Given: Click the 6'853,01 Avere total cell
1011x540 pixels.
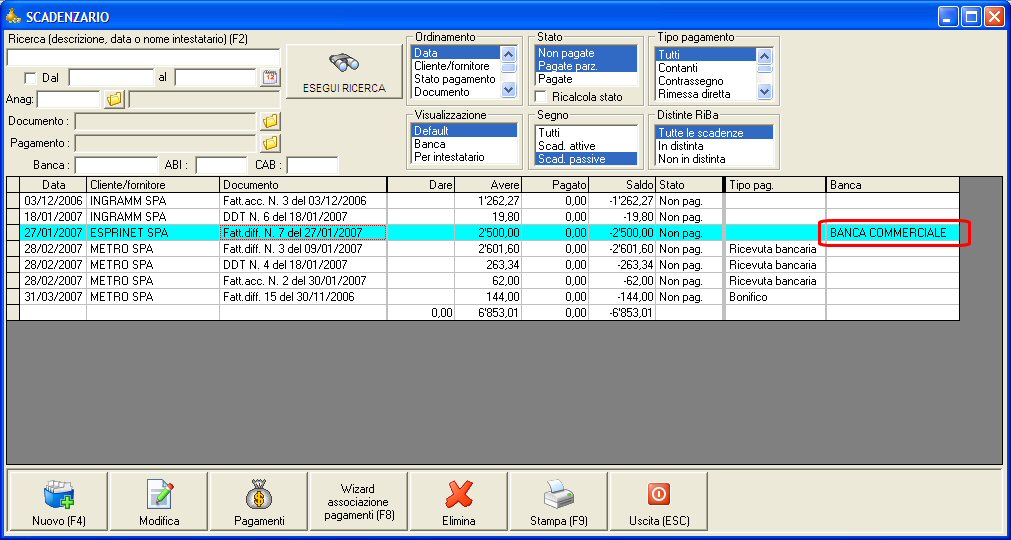Looking at the screenshot, I should click(487, 313).
